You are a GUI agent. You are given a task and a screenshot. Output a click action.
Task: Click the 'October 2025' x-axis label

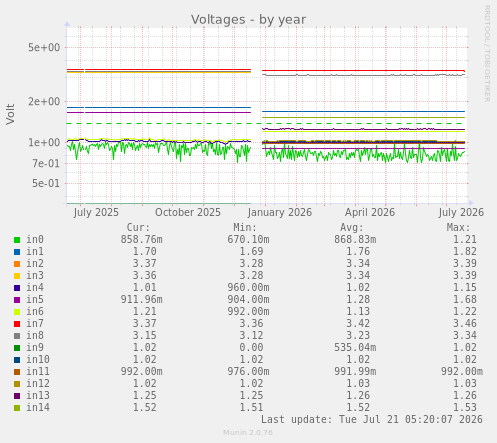pyautogui.click(x=188, y=213)
